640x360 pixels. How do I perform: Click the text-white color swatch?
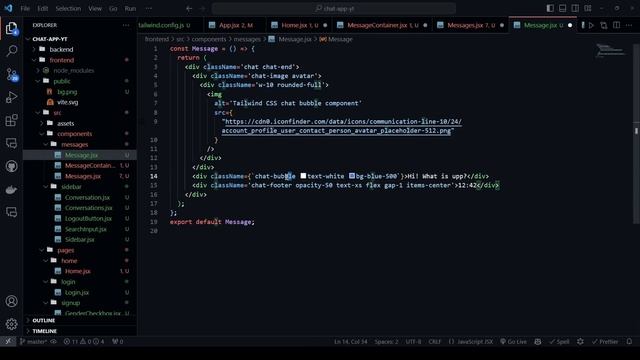pyautogui.click(x=303, y=176)
